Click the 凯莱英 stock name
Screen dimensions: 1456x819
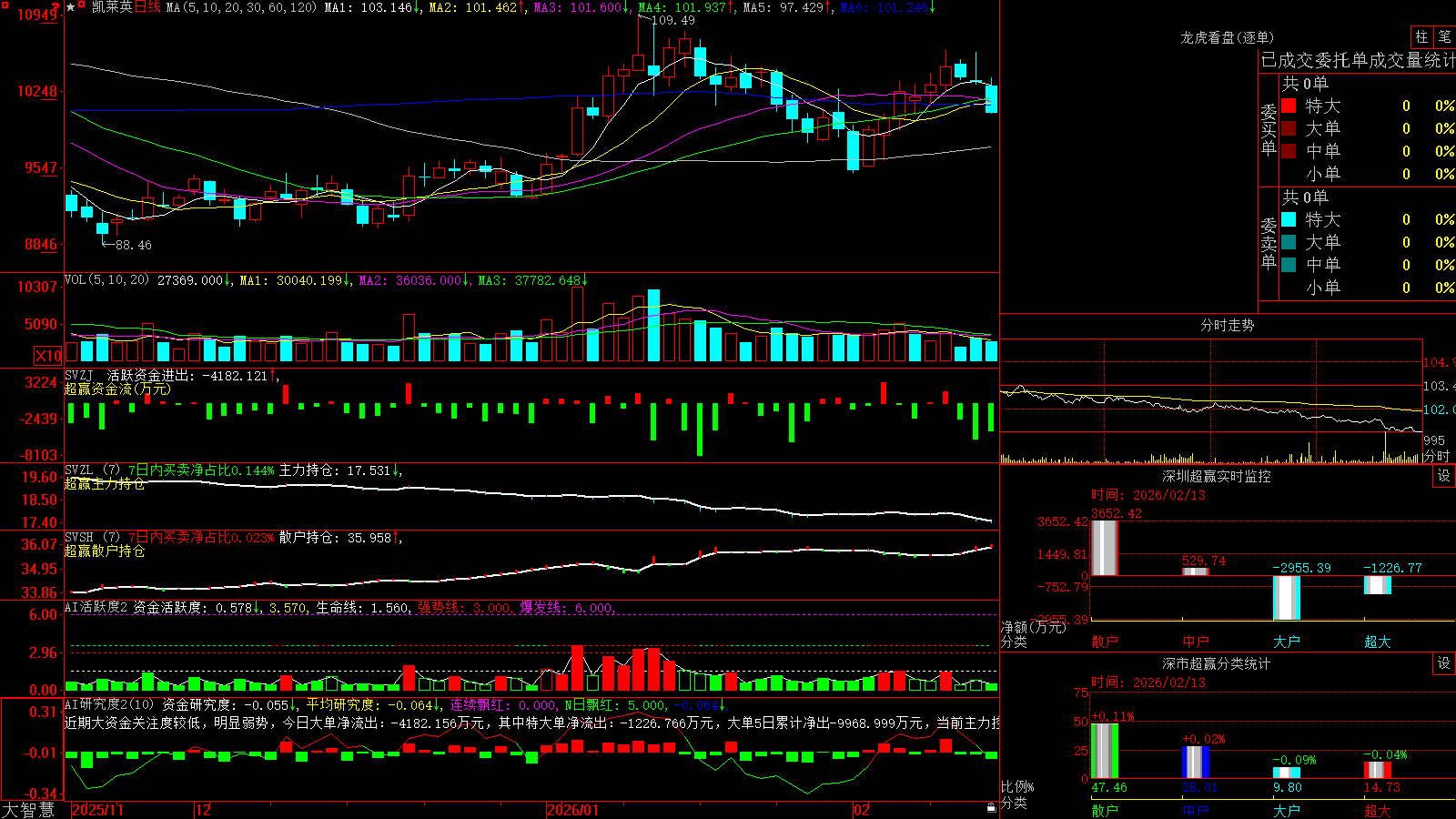pos(112,7)
